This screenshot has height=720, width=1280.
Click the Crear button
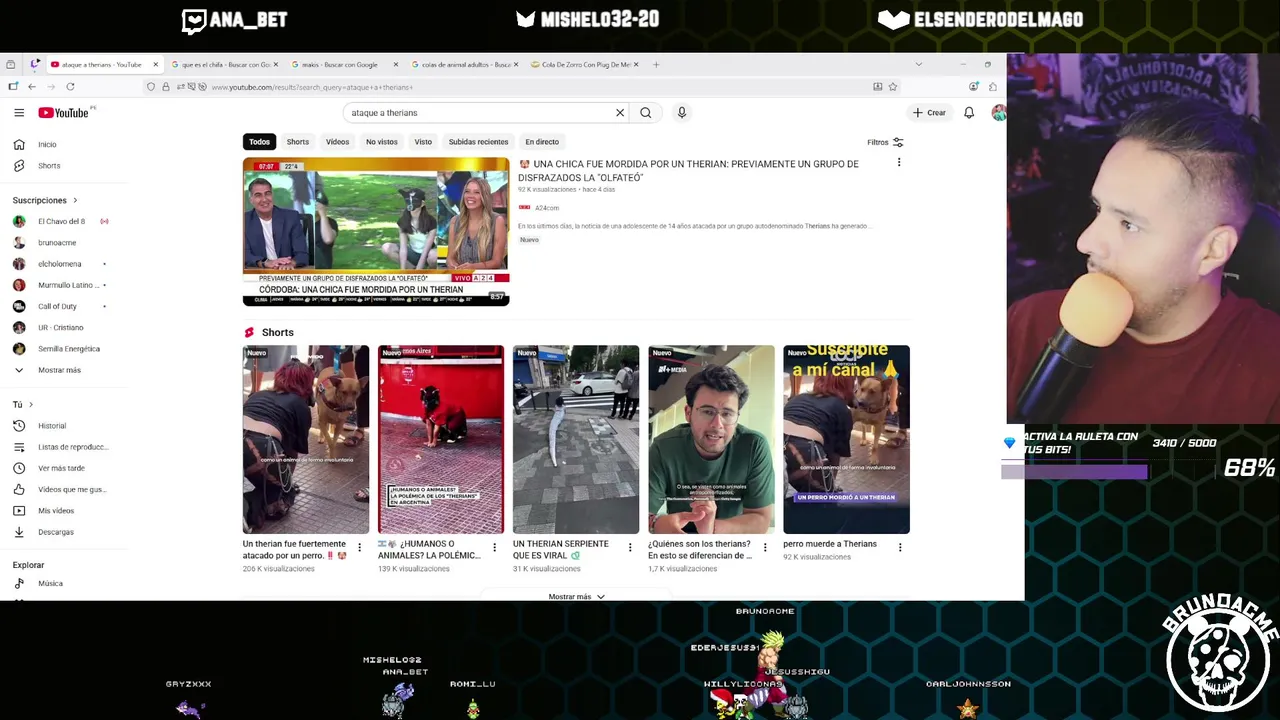coord(929,113)
